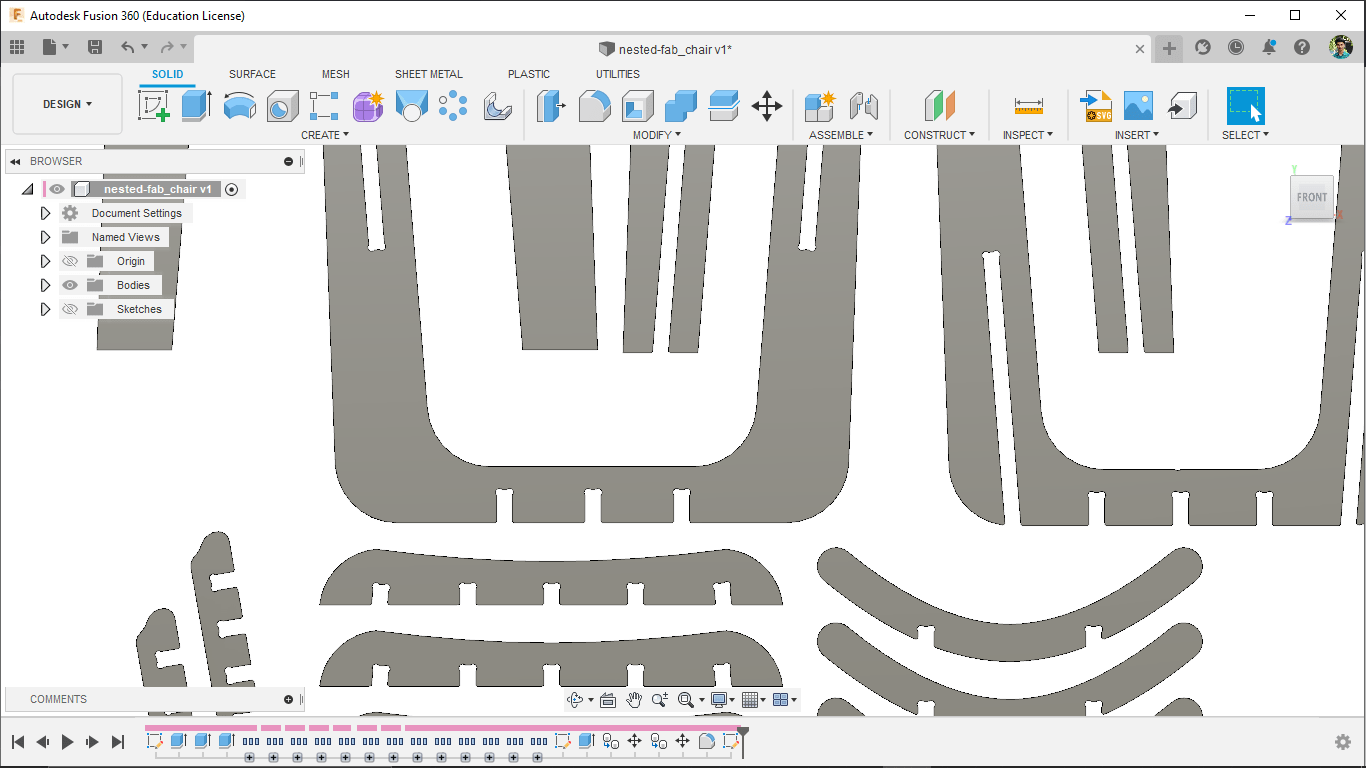Hide the Bodies folder with eye icon

70,285
